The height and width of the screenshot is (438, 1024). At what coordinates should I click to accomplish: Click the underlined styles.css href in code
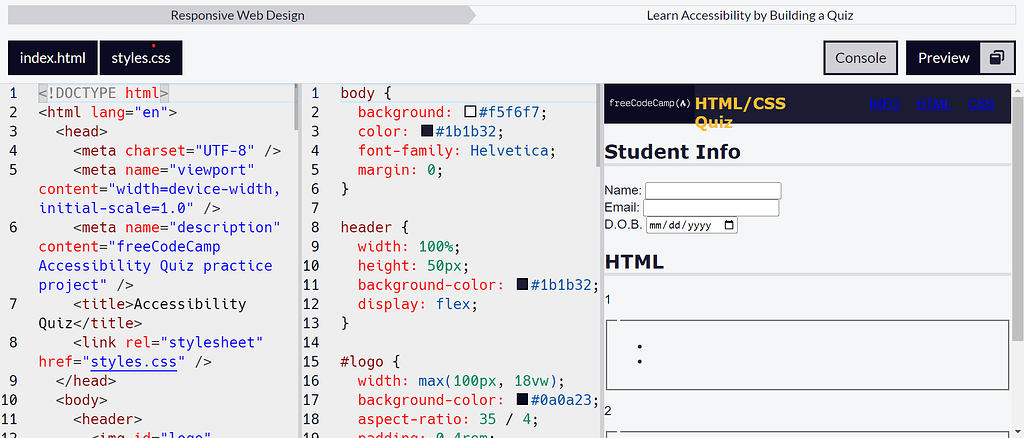pyautogui.click(x=132, y=362)
